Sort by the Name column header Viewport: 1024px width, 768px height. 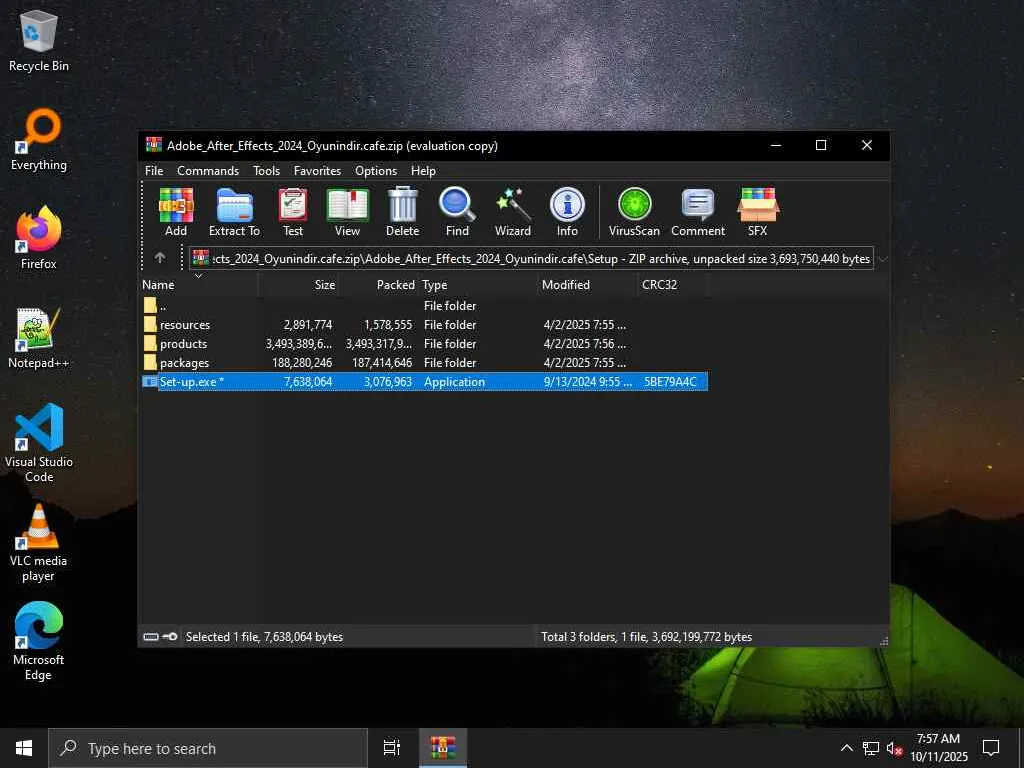click(x=199, y=285)
